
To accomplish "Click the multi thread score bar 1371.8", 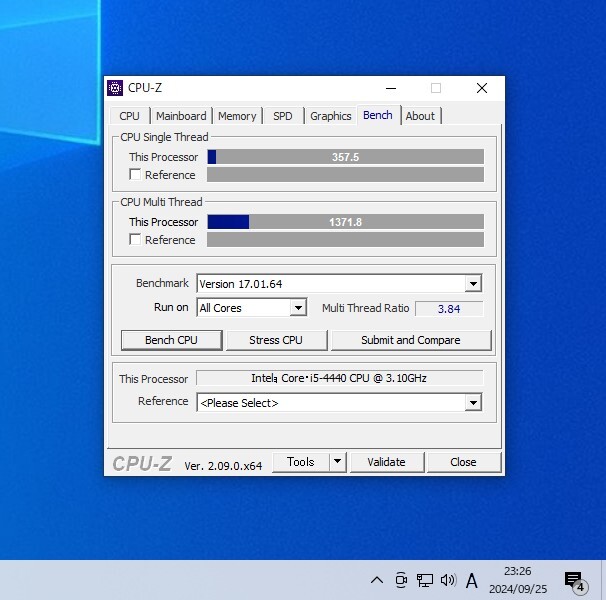I will click(x=346, y=222).
